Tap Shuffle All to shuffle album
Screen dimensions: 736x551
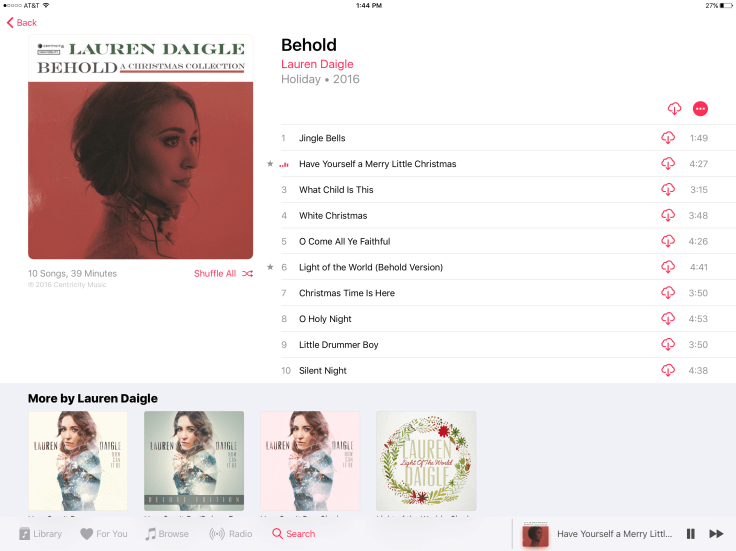pyautogui.click(x=223, y=274)
